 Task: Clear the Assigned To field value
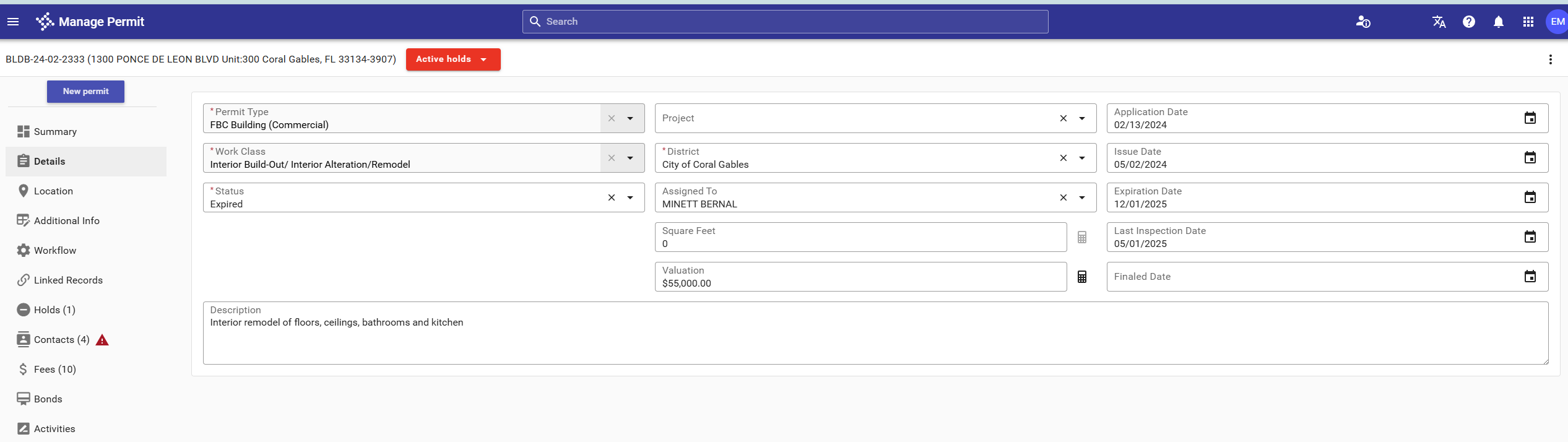pyautogui.click(x=1063, y=197)
